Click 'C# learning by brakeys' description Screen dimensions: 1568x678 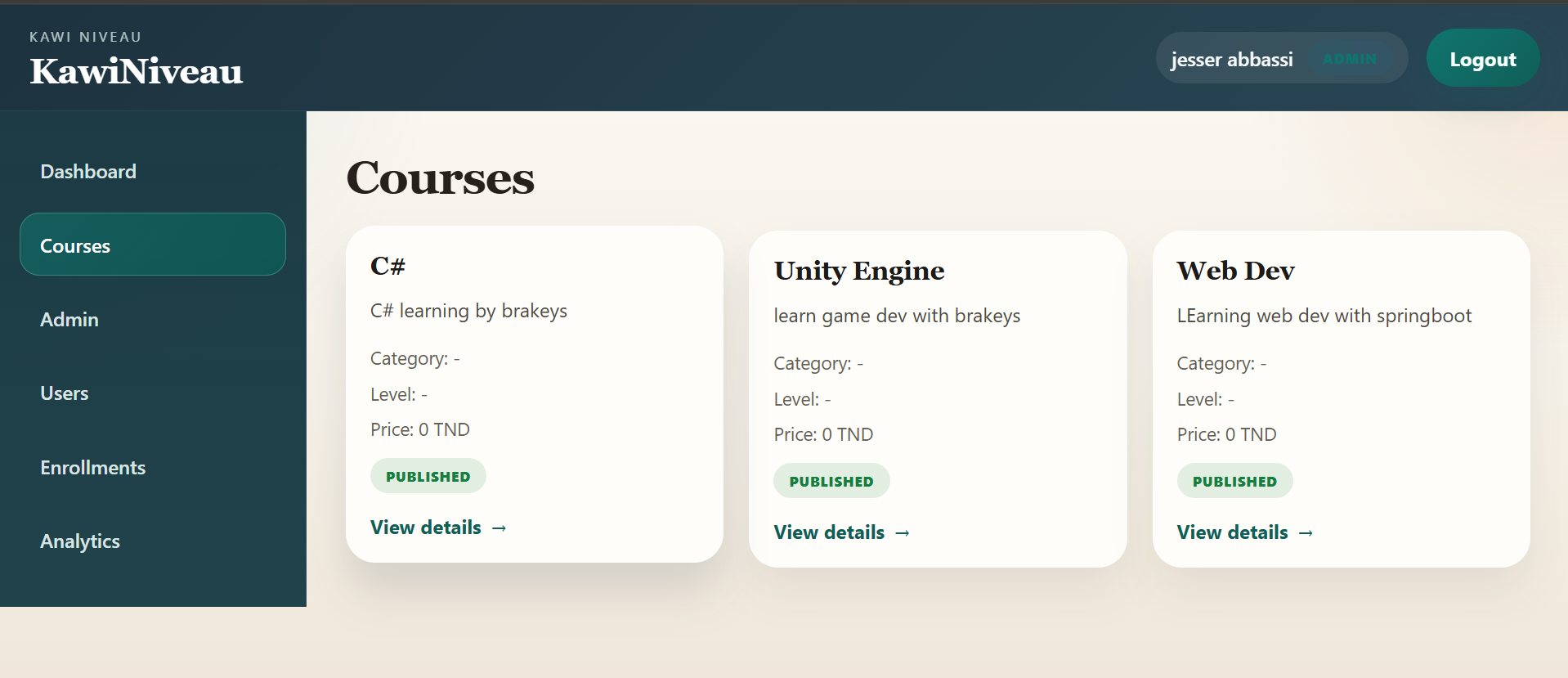[468, 312]
